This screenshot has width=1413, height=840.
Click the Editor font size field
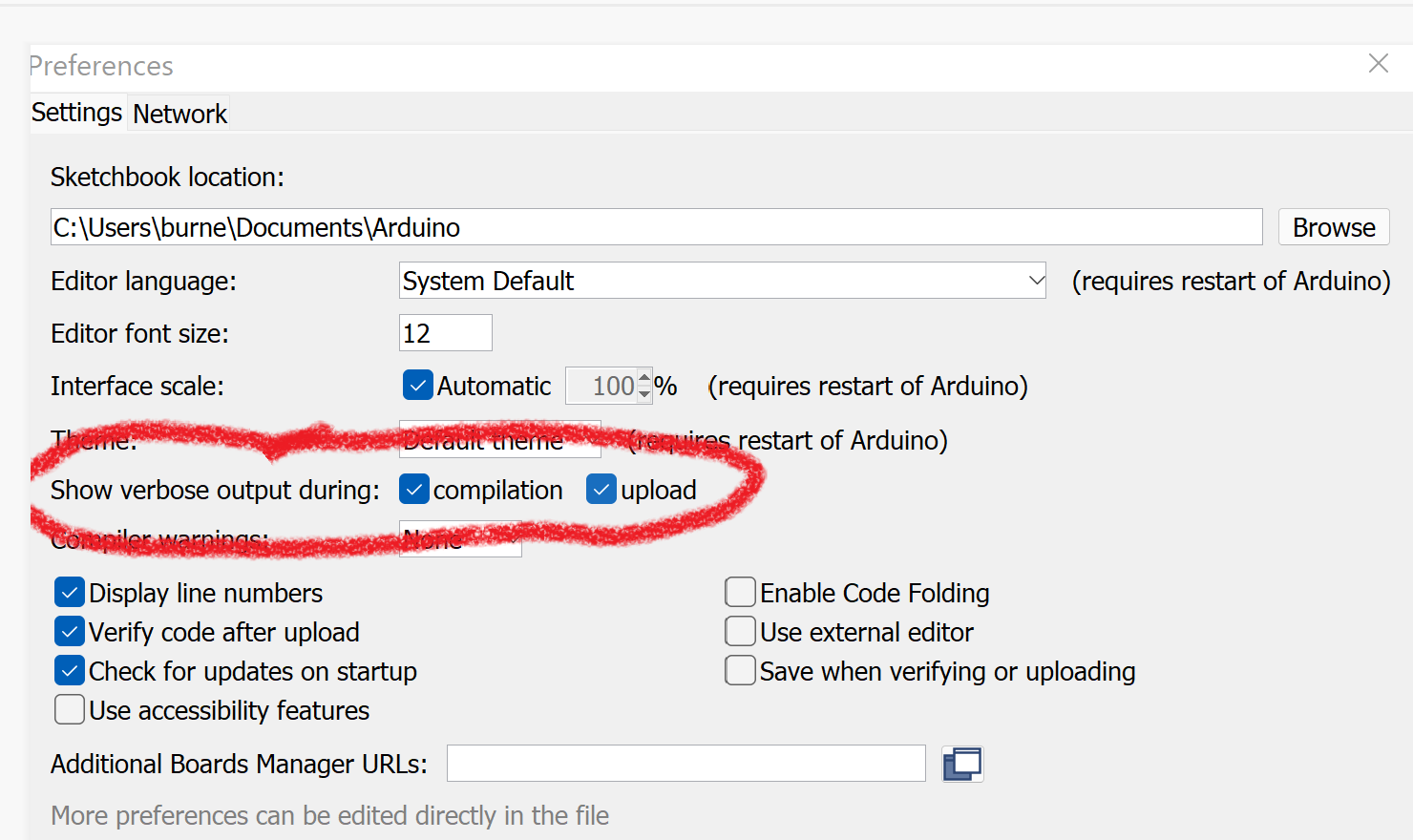click(445, 333)
